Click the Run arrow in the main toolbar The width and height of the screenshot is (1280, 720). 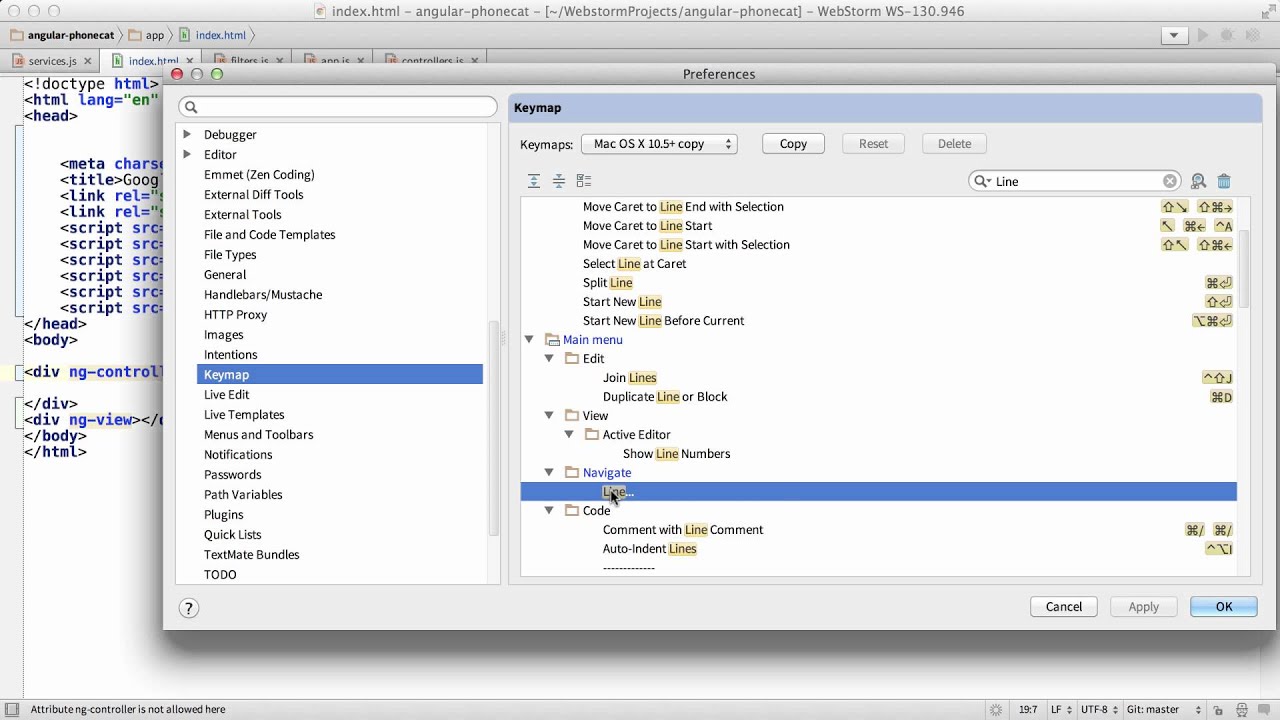pyautogui.click(x=1203, y=35)
